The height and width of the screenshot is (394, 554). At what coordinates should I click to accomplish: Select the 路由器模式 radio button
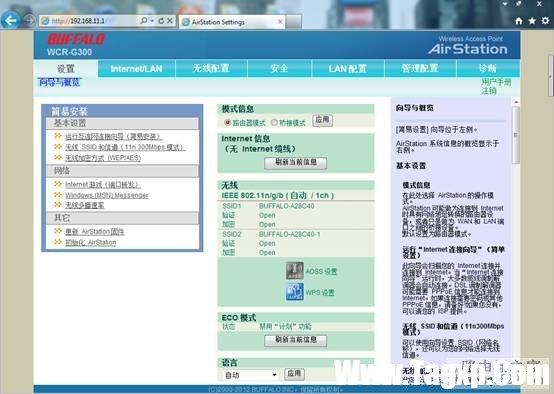[228, 122]
